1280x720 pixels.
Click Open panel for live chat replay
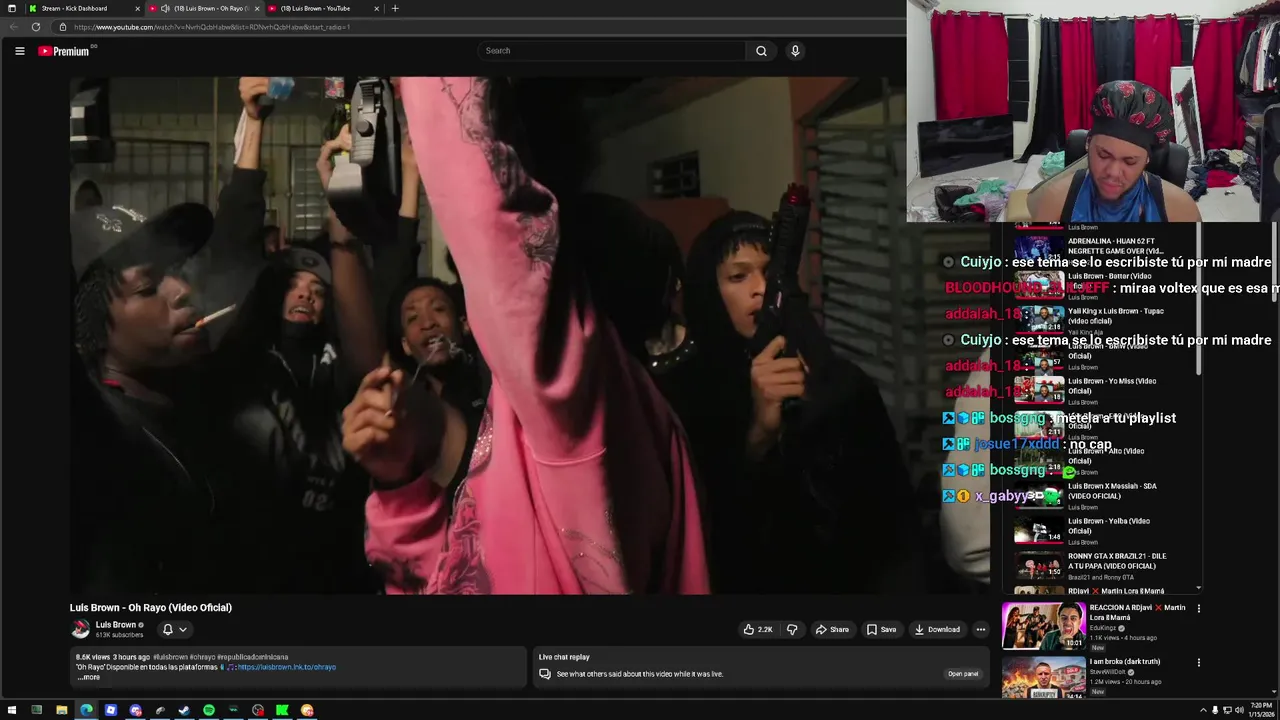(x=963, y=674)
